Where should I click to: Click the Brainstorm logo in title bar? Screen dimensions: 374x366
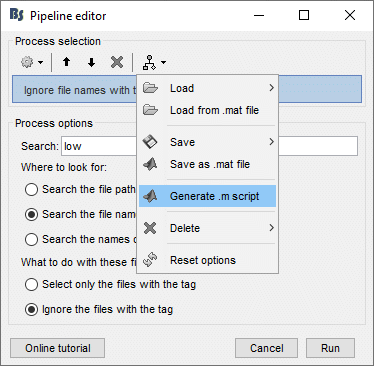point(16,15)
